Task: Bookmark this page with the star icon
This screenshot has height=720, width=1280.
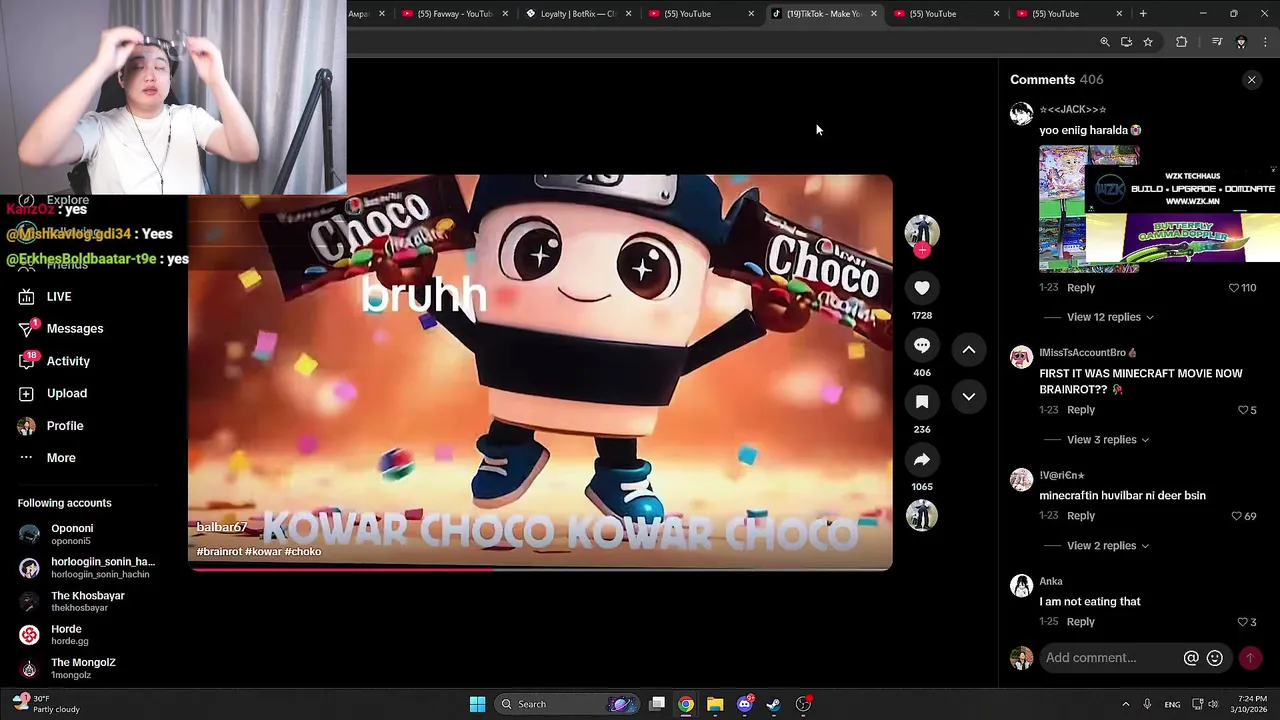Action: pos(1148,42)
